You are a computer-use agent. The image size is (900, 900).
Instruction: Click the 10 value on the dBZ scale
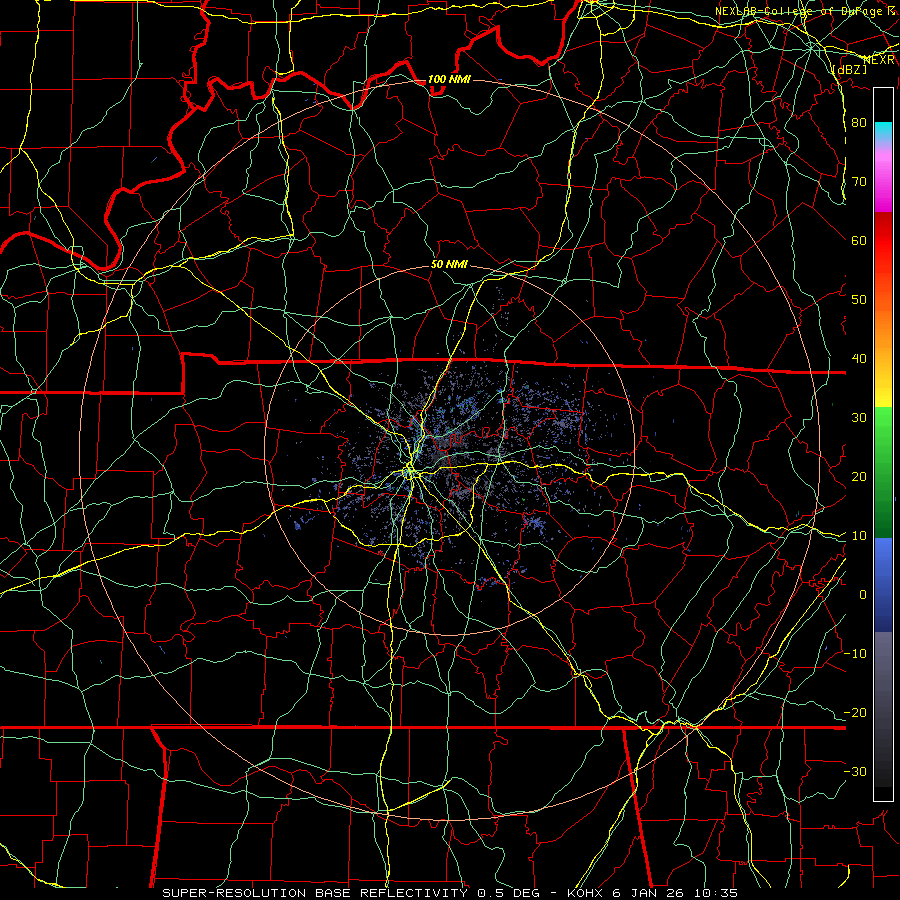(859, 536)
